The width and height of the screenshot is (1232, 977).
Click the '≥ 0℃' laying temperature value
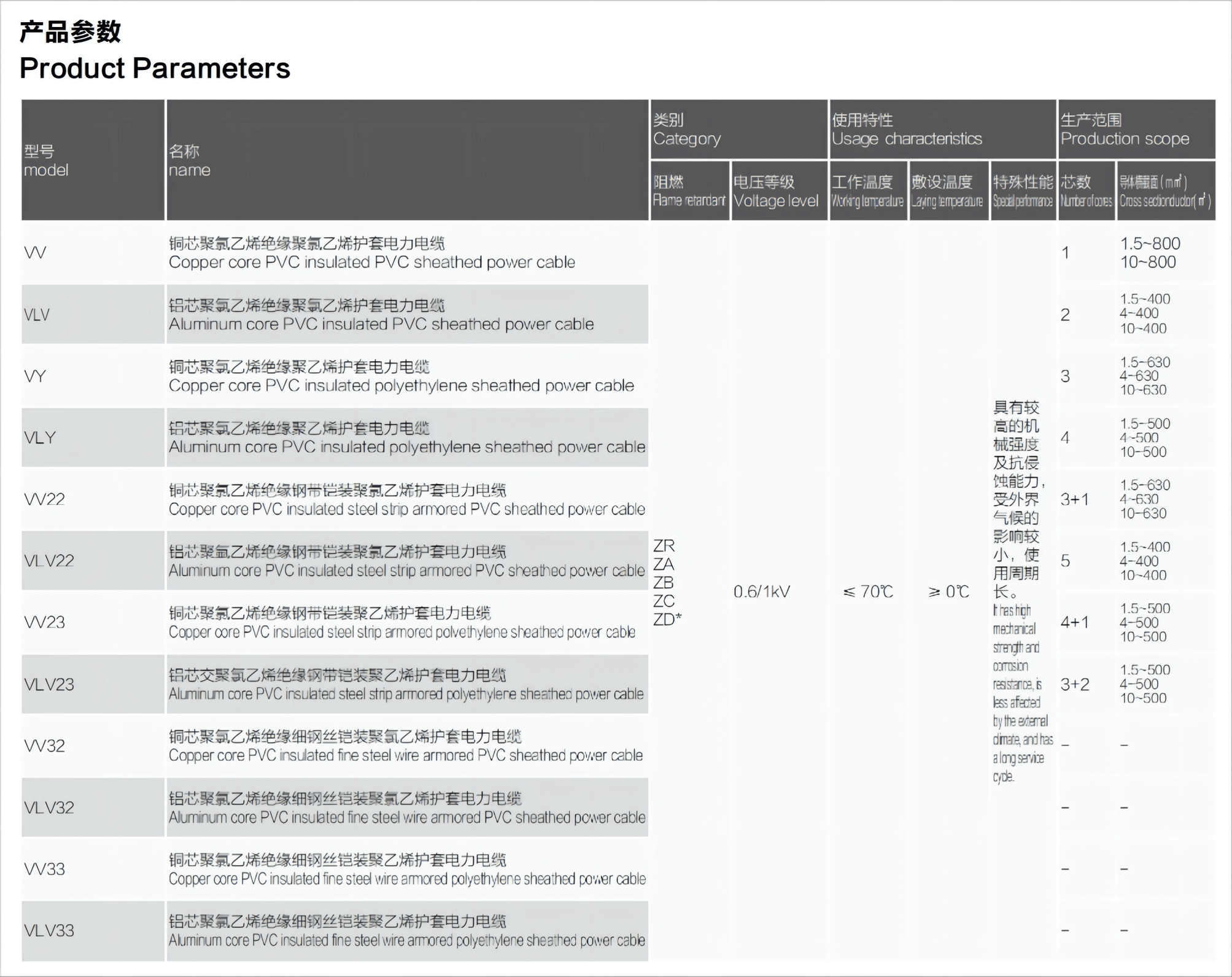948,591
